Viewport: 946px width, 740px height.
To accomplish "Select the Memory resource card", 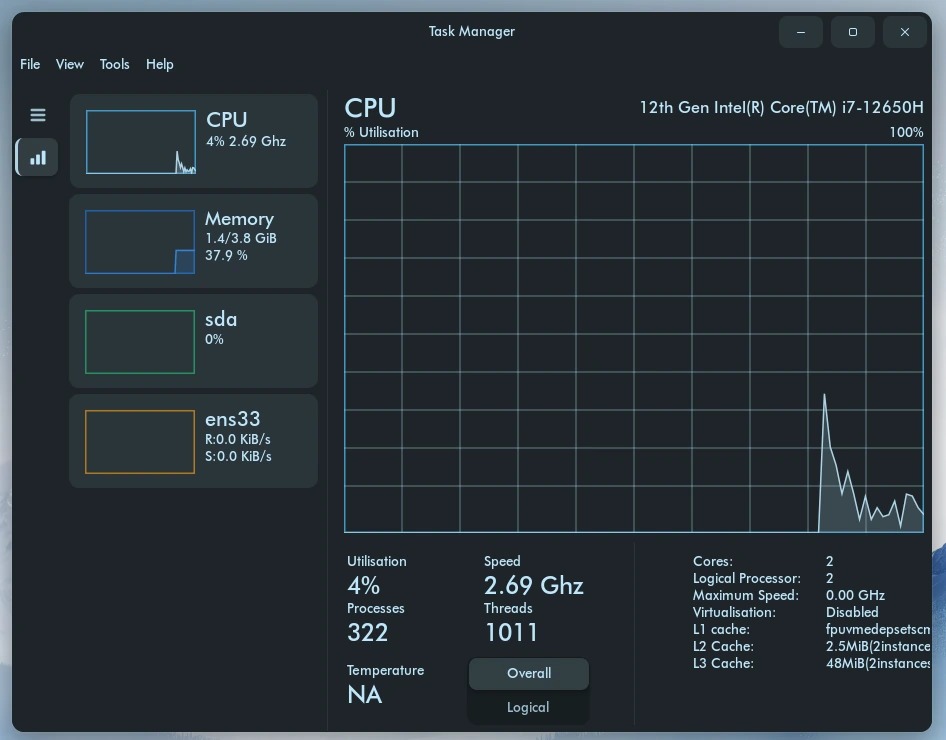I will coord(194,241).
